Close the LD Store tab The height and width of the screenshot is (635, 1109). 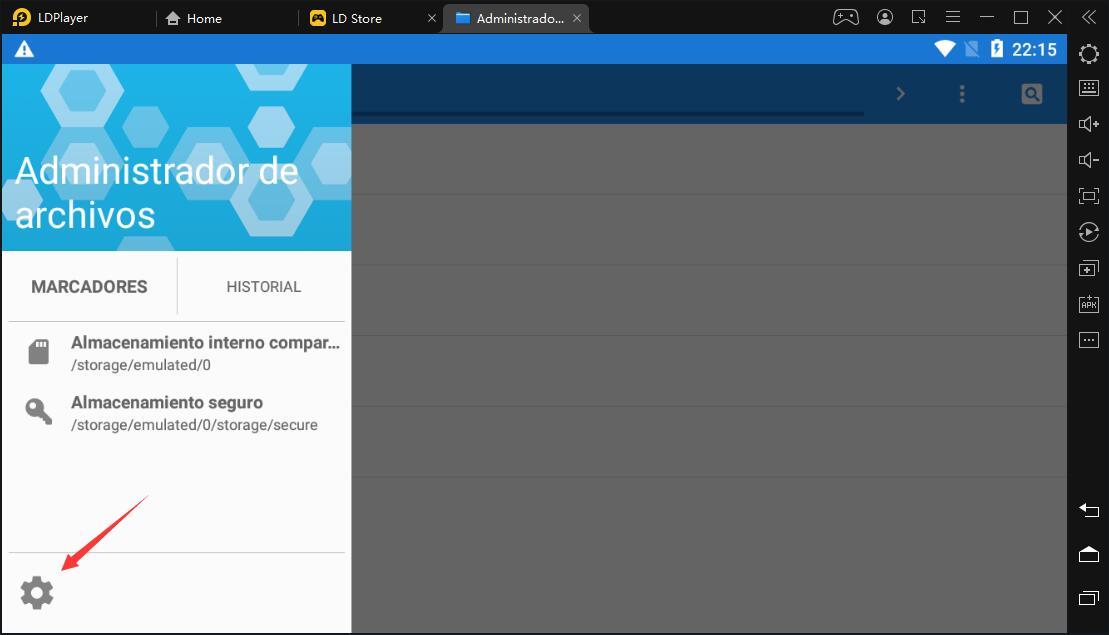point(431,18)
